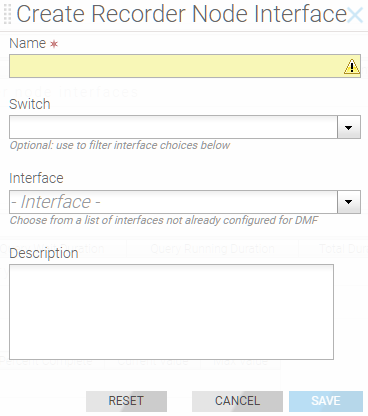The image size is (368, 416).
Task: Close the Create Recorder Node Interface dialog
Action: click(355, 15)
